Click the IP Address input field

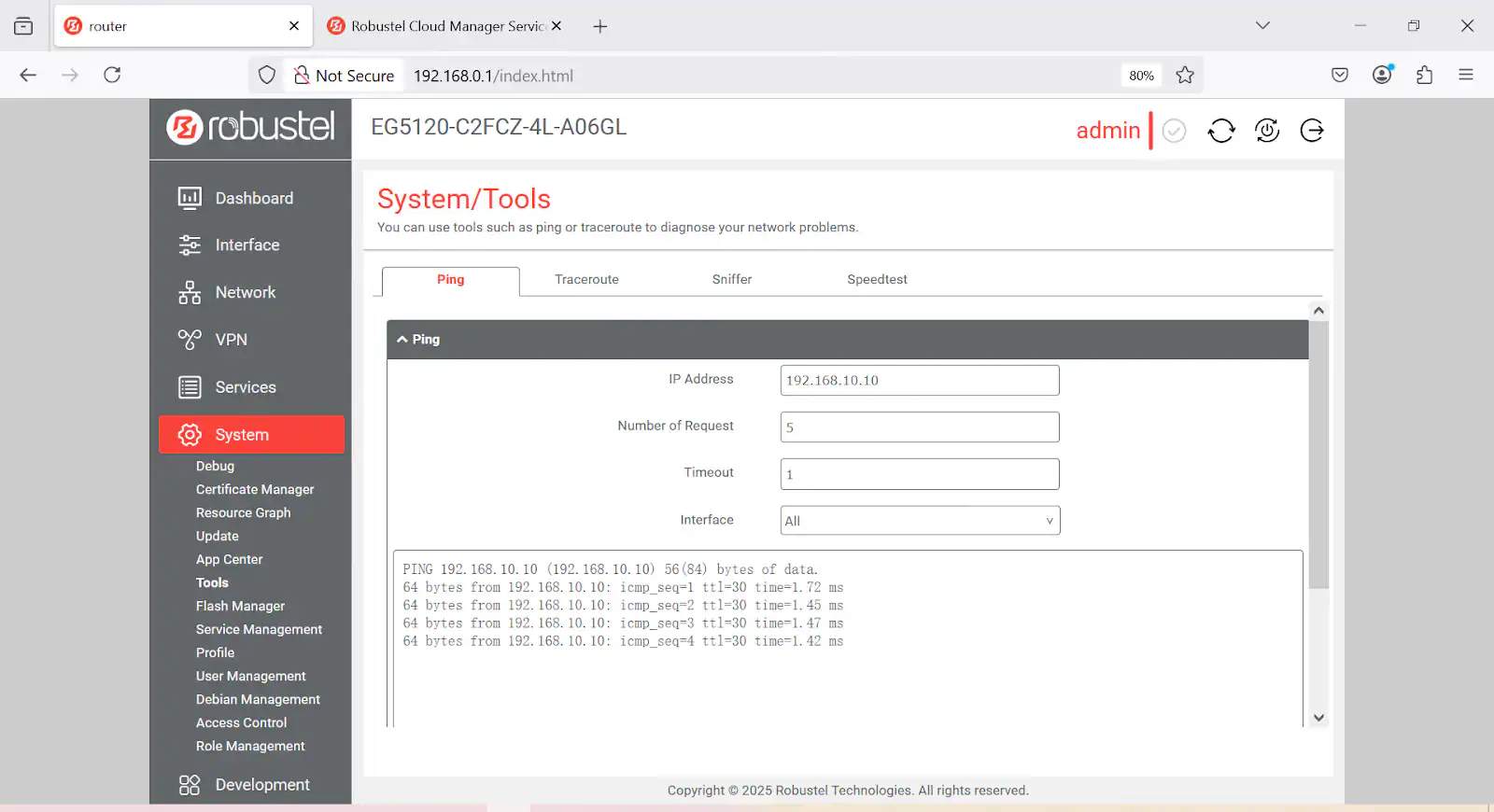[x=920, y=381]
